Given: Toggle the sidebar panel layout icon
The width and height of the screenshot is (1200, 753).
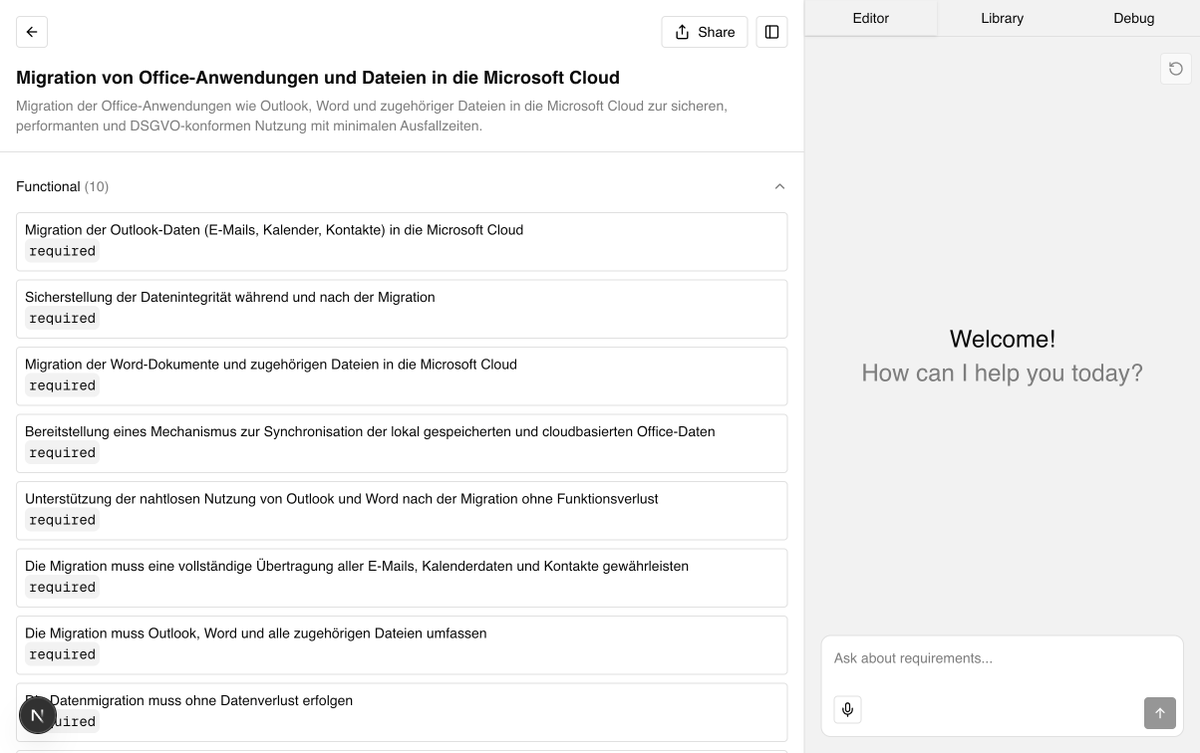Looking at the screenshot, I should click(772, 32).
